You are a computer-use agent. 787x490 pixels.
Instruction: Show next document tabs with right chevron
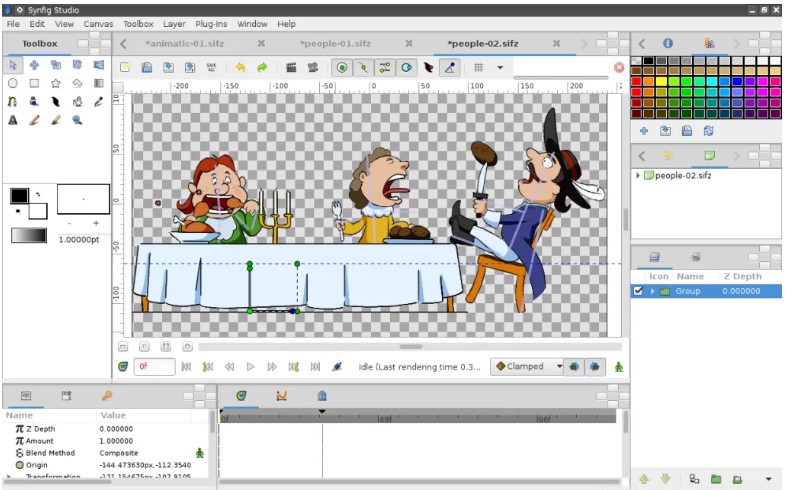[x=584, y=44]
